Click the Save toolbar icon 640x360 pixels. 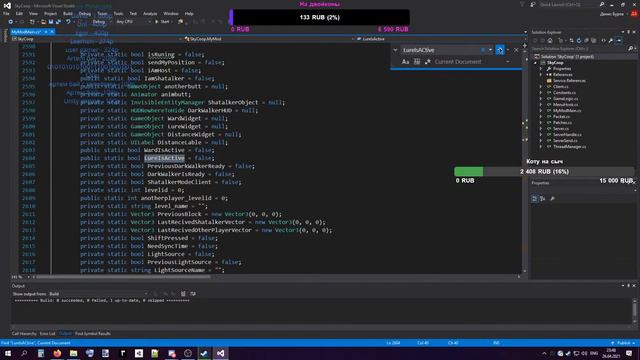click(51, 22)
